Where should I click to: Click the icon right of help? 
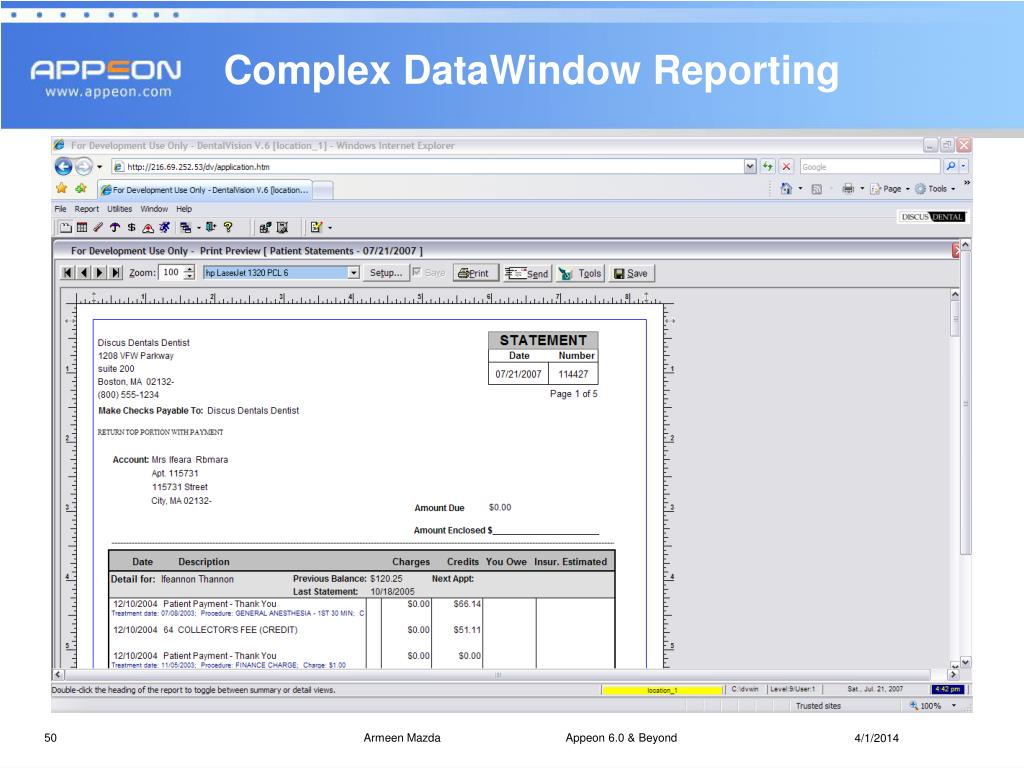[265, 227]
